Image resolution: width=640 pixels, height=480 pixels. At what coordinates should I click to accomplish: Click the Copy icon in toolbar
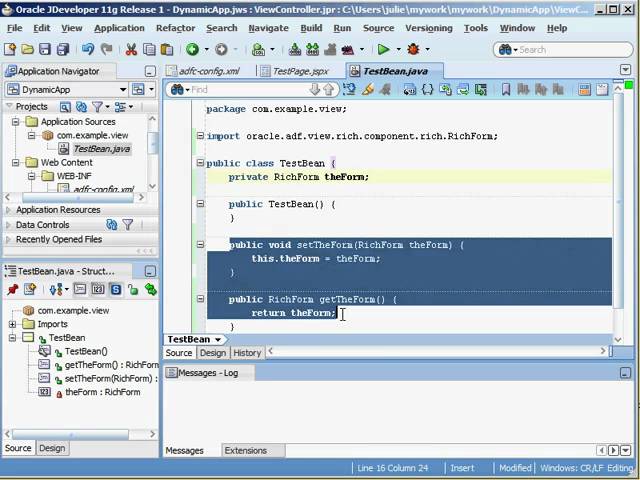coord(149,49)
